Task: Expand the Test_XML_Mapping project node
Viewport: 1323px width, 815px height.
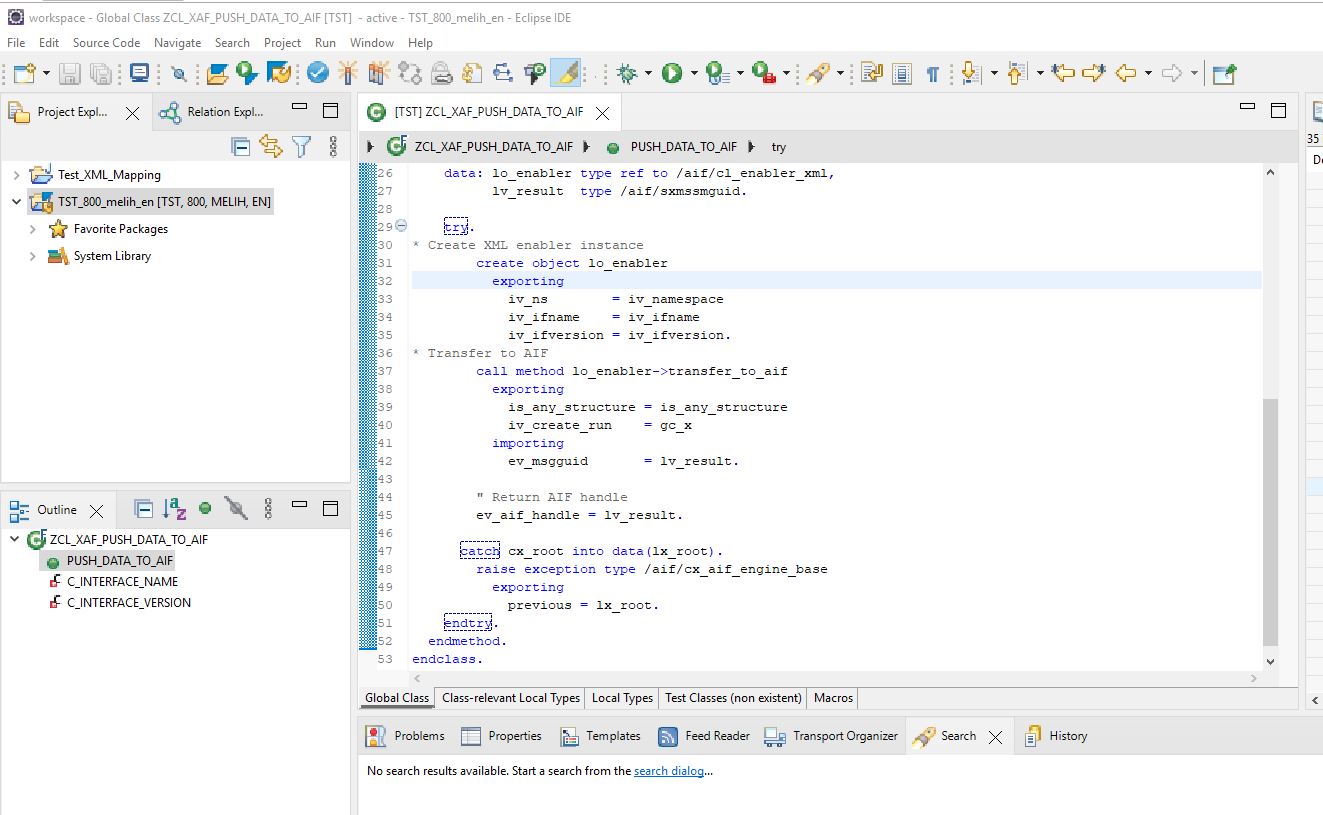Action: (16, 175)
